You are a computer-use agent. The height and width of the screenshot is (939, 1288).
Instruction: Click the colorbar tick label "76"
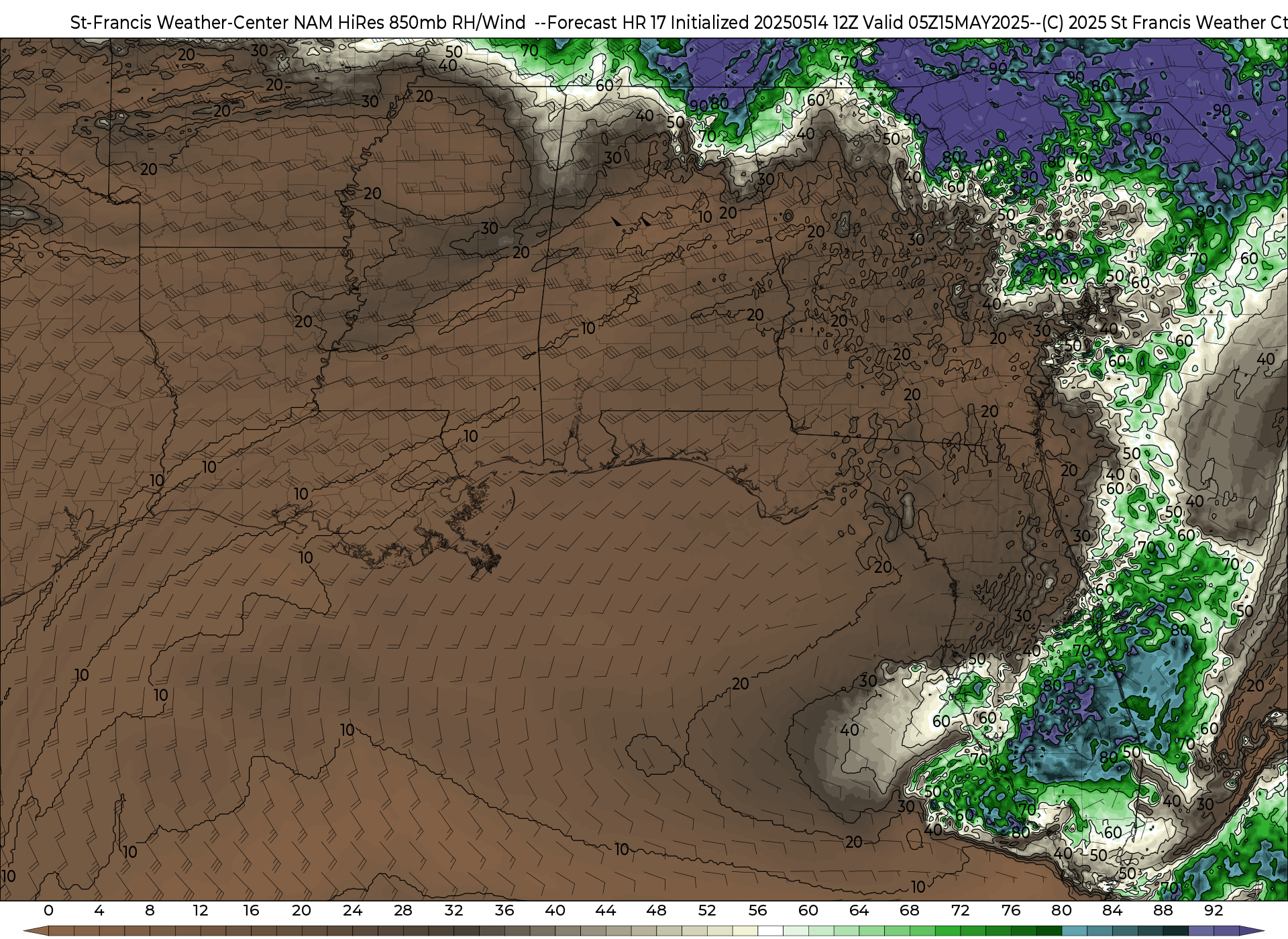click(x=1011, y=911)
